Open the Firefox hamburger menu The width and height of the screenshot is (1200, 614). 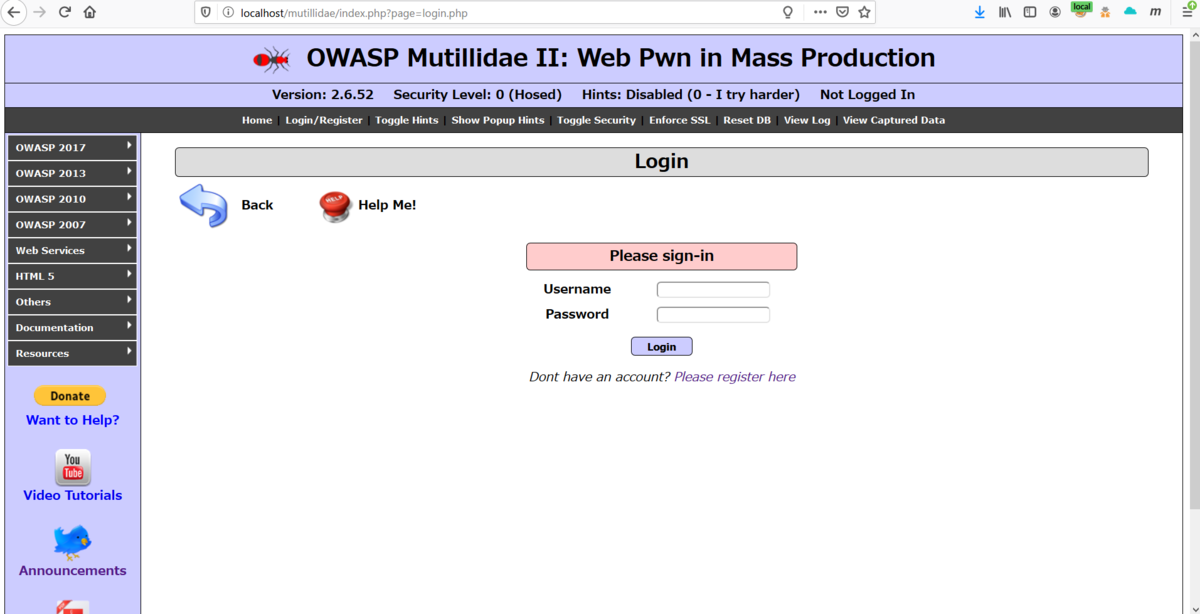[x=1188, y=11]
